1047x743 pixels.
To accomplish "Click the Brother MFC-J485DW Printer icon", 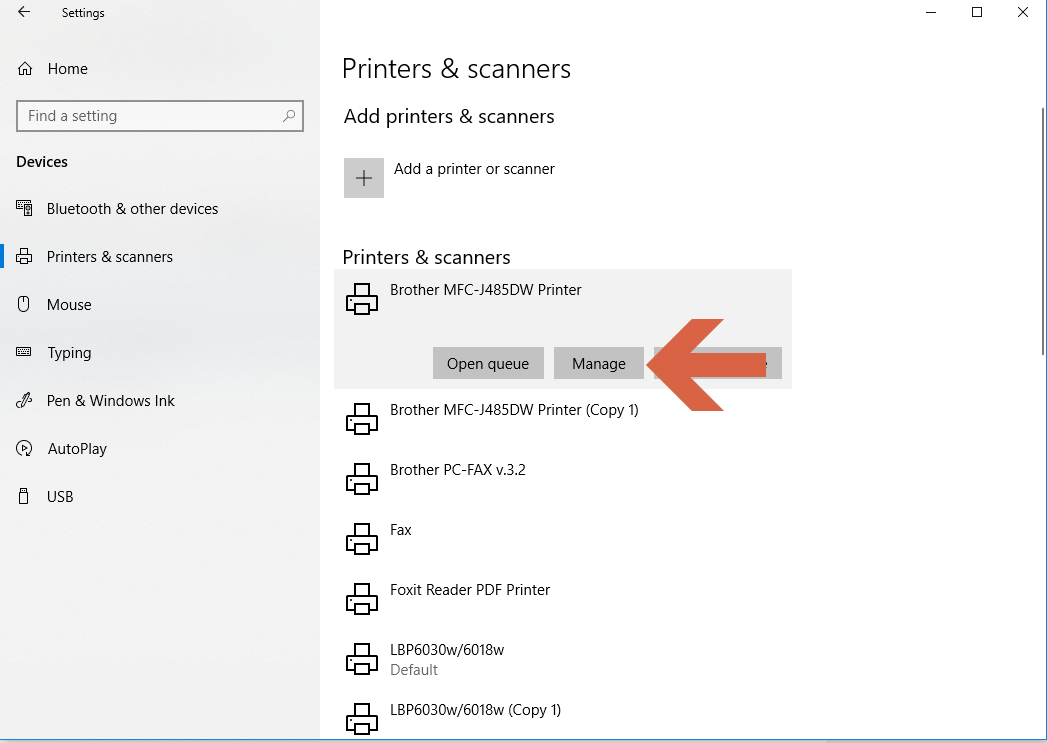I will 362,299.
